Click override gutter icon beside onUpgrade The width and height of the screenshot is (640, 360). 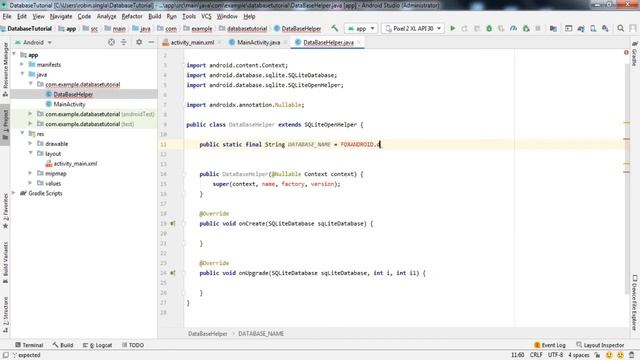[173, 273]
